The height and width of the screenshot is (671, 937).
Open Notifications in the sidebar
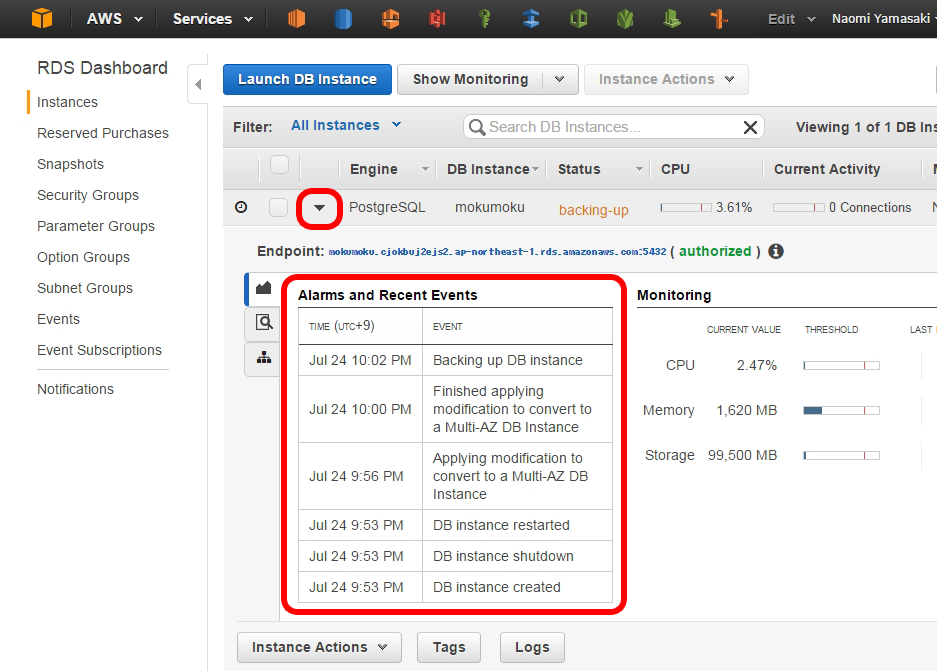click(x=75, y=390)
